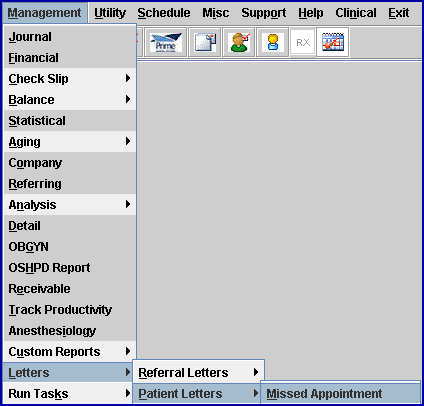Viewport: 424px width, 406px height.
Task: Choose Track Productivity from menu
Action: coord(70,310)
